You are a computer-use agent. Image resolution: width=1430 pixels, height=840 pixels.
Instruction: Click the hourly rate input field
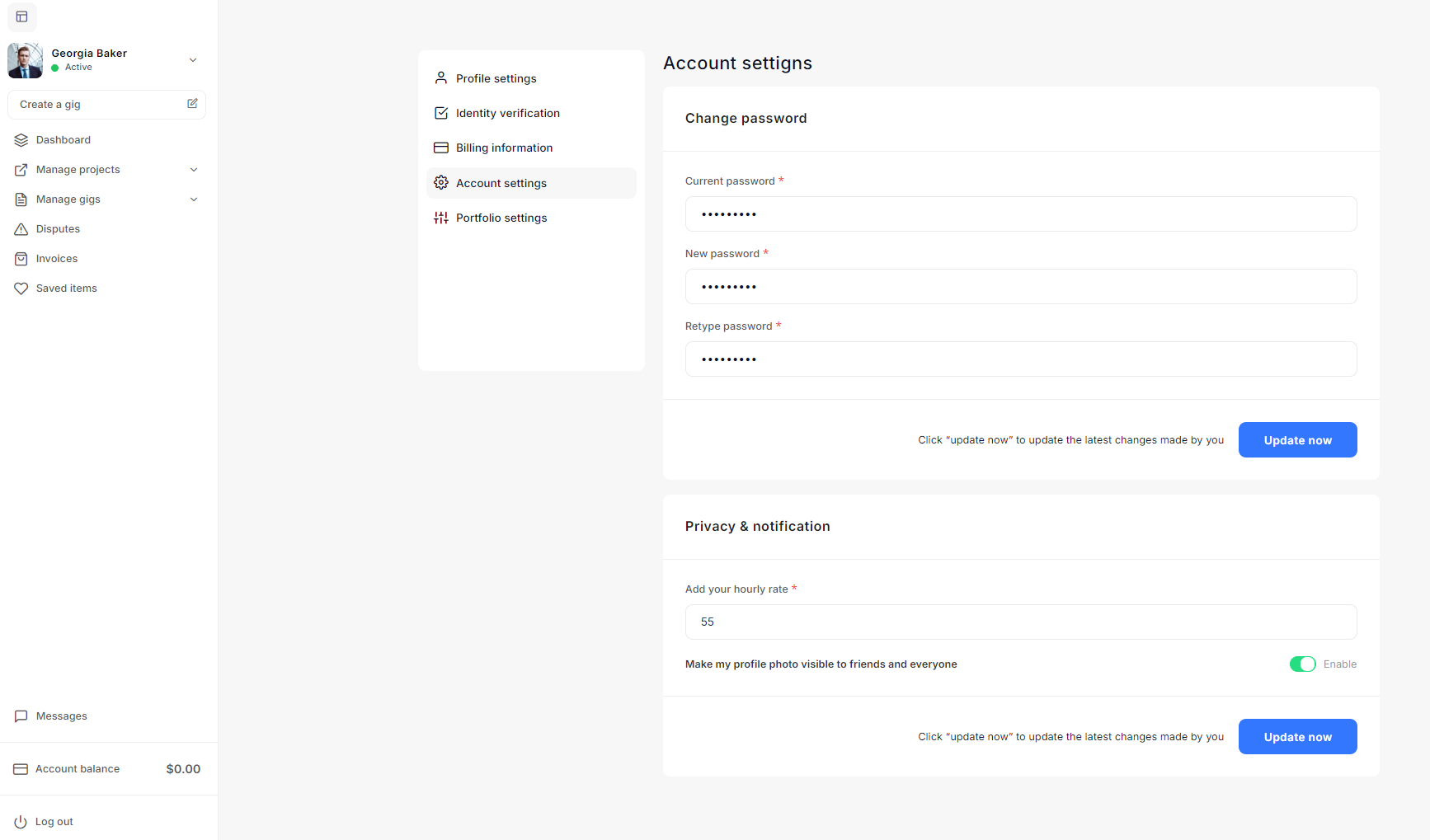click(1020, 622)
